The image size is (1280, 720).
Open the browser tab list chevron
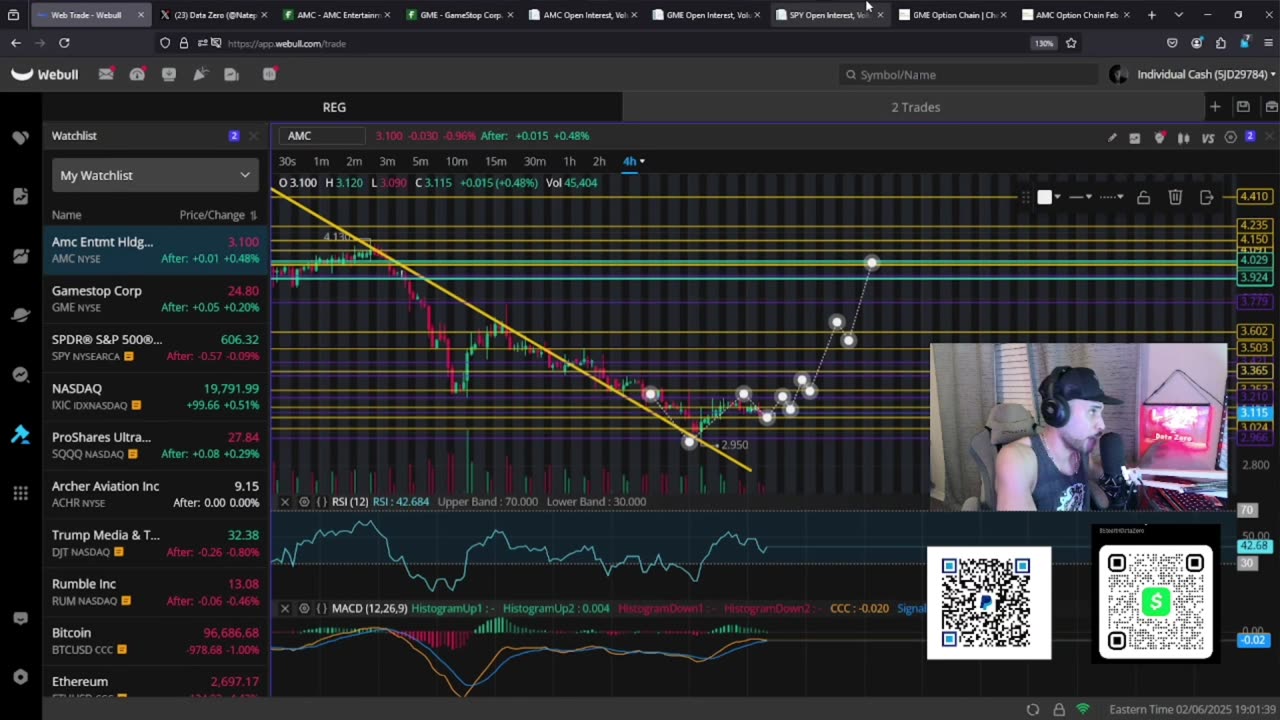coord(1179,15)
